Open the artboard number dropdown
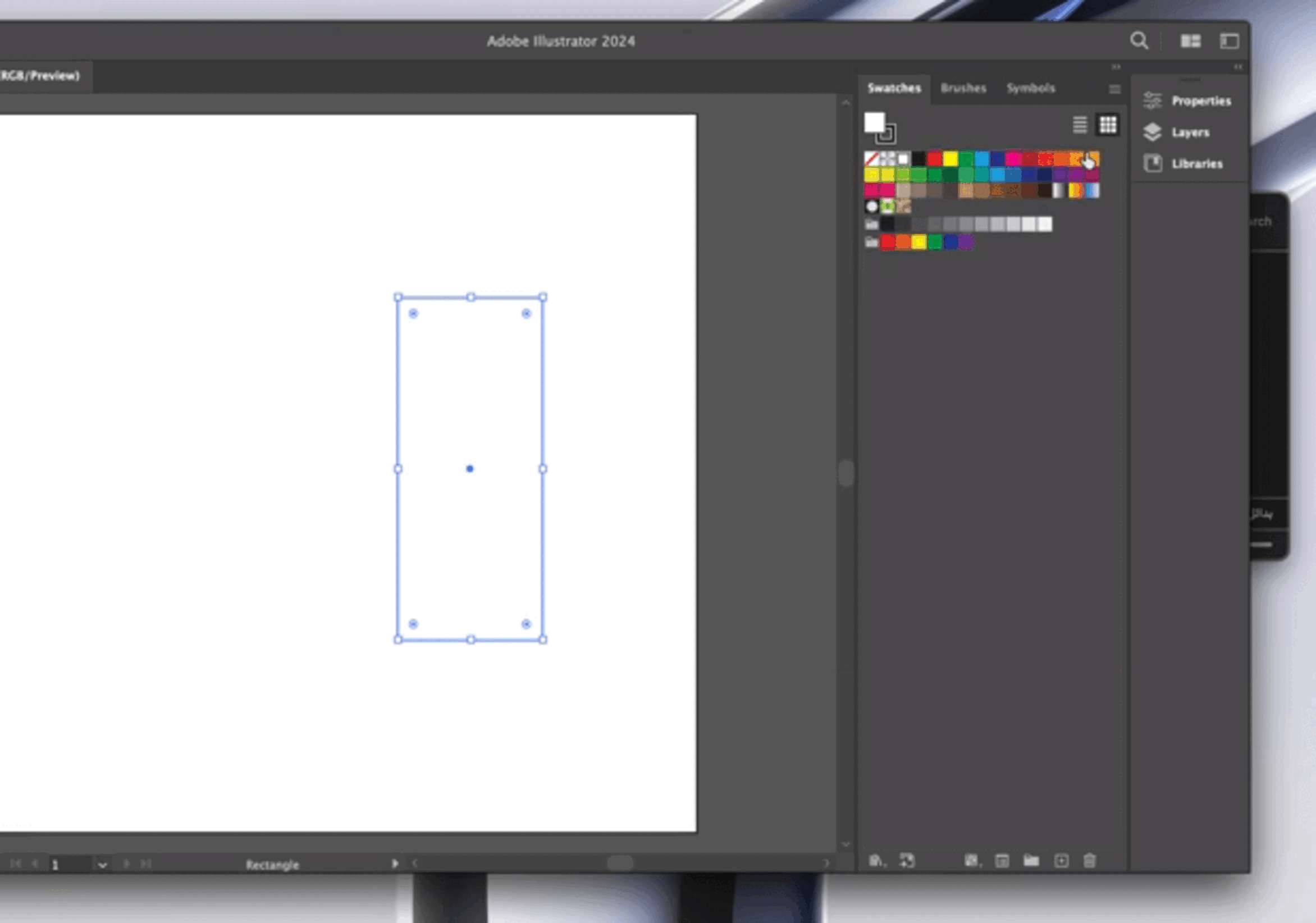Viewport: 1316px width, 923px height. pos(102,865)
